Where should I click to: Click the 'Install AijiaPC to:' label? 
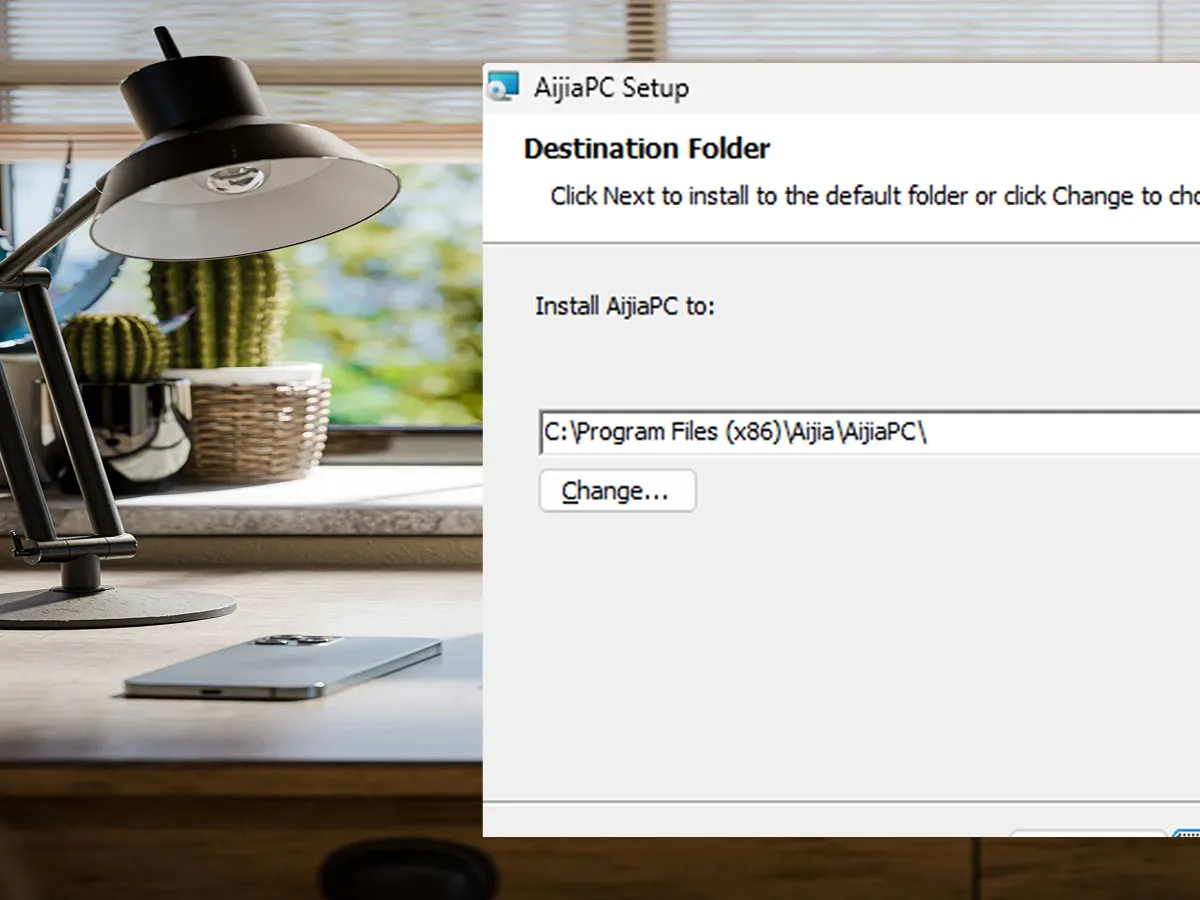click(625, 306)
